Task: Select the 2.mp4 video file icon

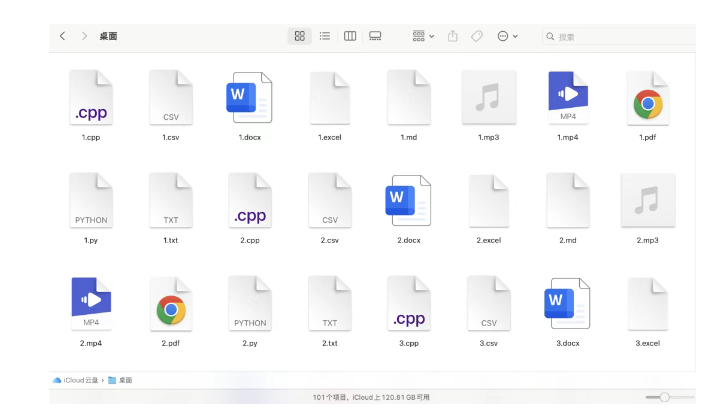Action: coord(91,303)
